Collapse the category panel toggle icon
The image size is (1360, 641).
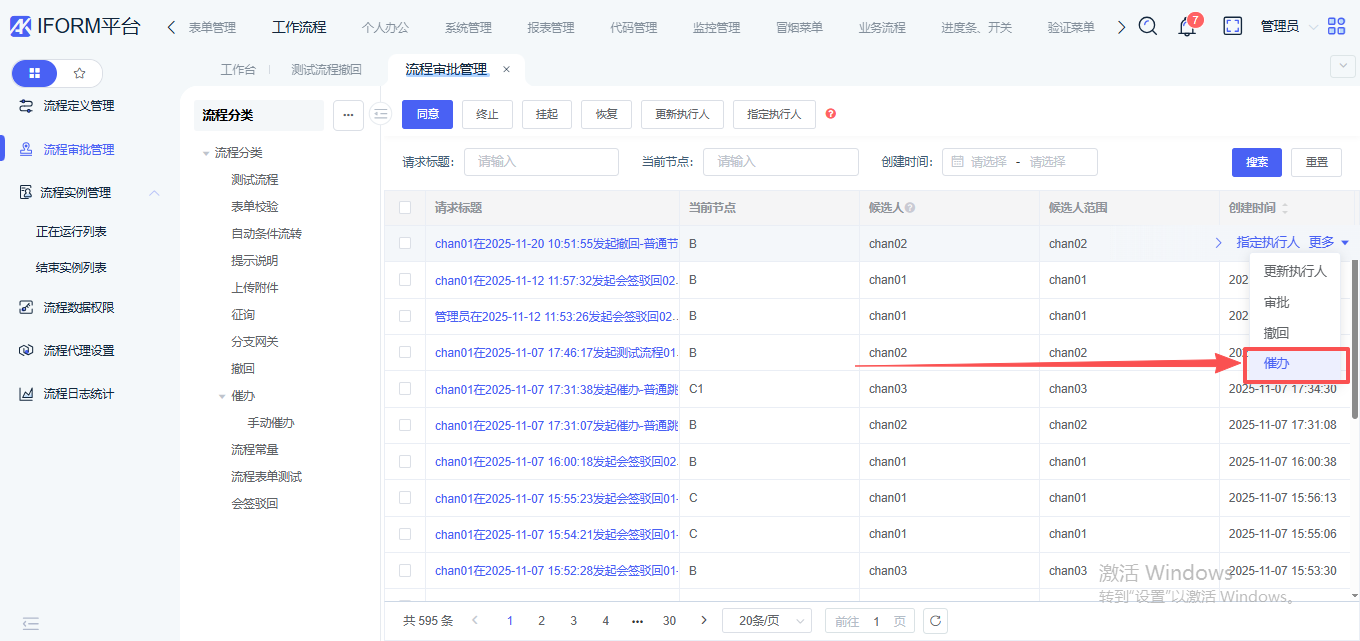click(x=380, y=114)
